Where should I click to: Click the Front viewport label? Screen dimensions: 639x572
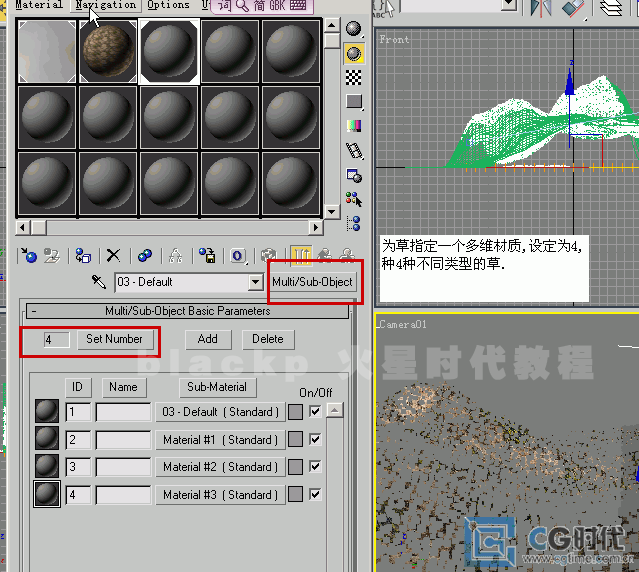[394, 40]
